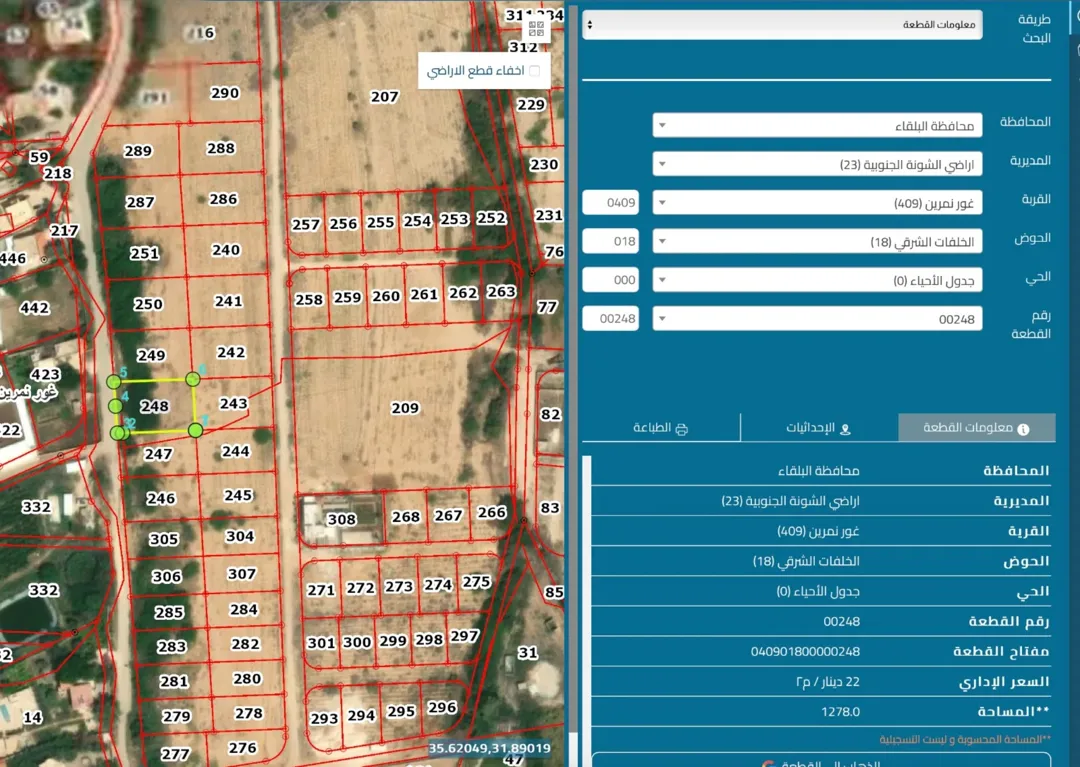Click the village code field 0409
Viewport: 1080px width, 767px height.
pyautogui.click(x=610, y=202)
